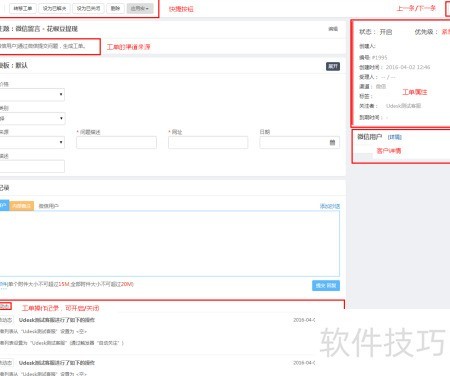Click the 转移工单 transfer ticket button
This screenshot has height=376, width=450.
pyautogui.click(x=23, y=8)
